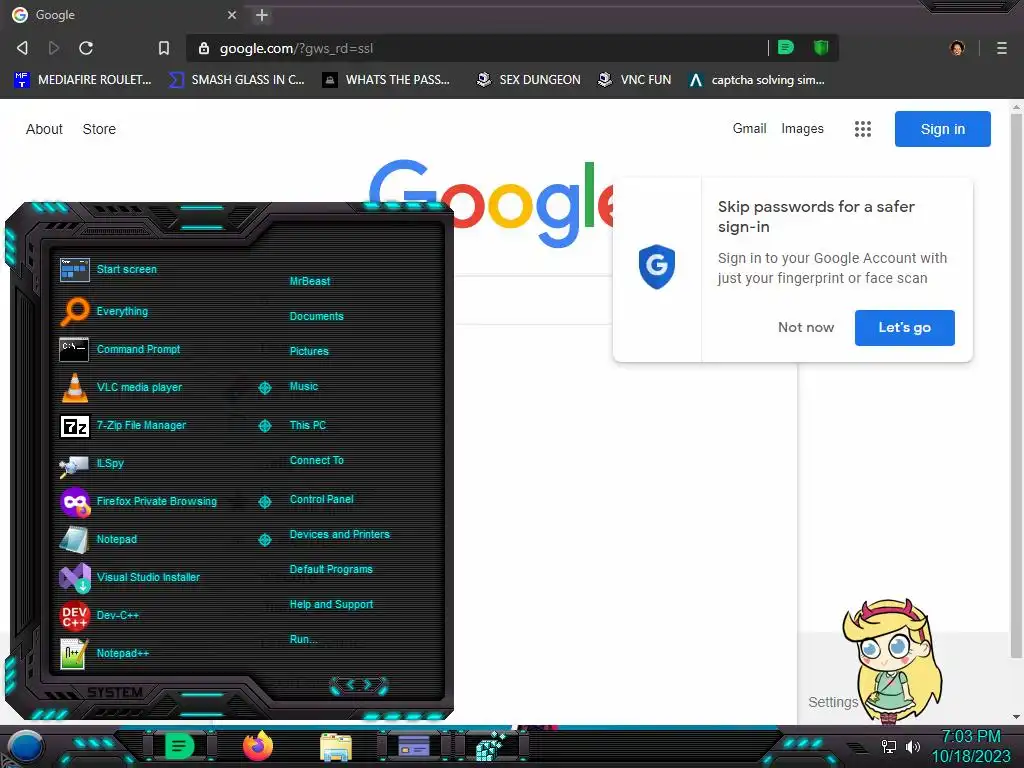1024x768 pixels.
Task: Open Documents from start menu
Action: click(x=316, y=317)
